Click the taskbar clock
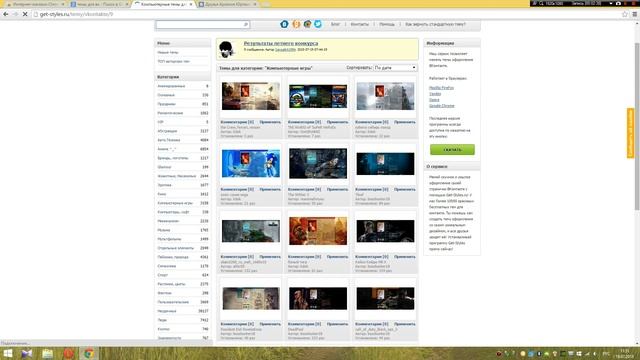This screenshot has height=360, width=640. 625,353
